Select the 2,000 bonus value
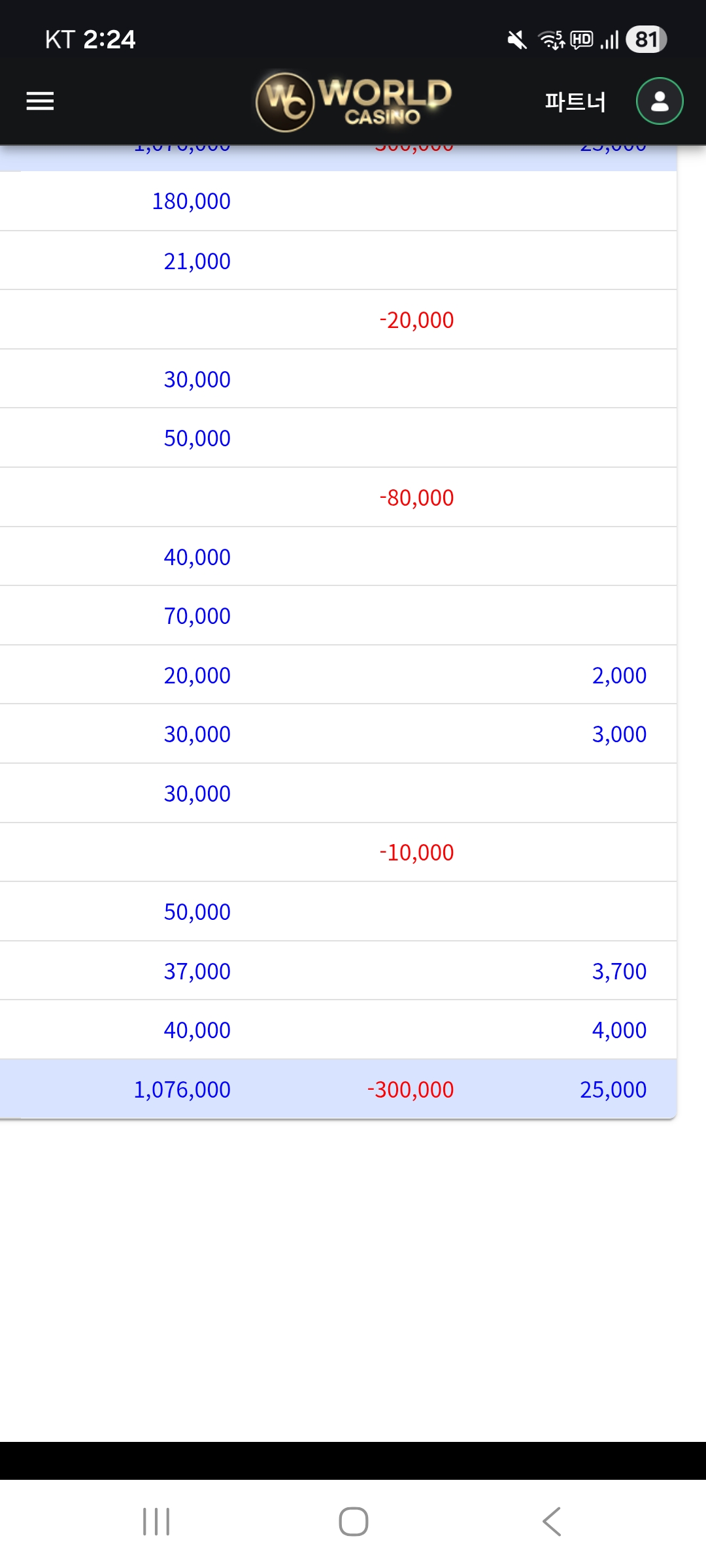The width and height of the screenshot is (706, 1568). coord(619,676)
